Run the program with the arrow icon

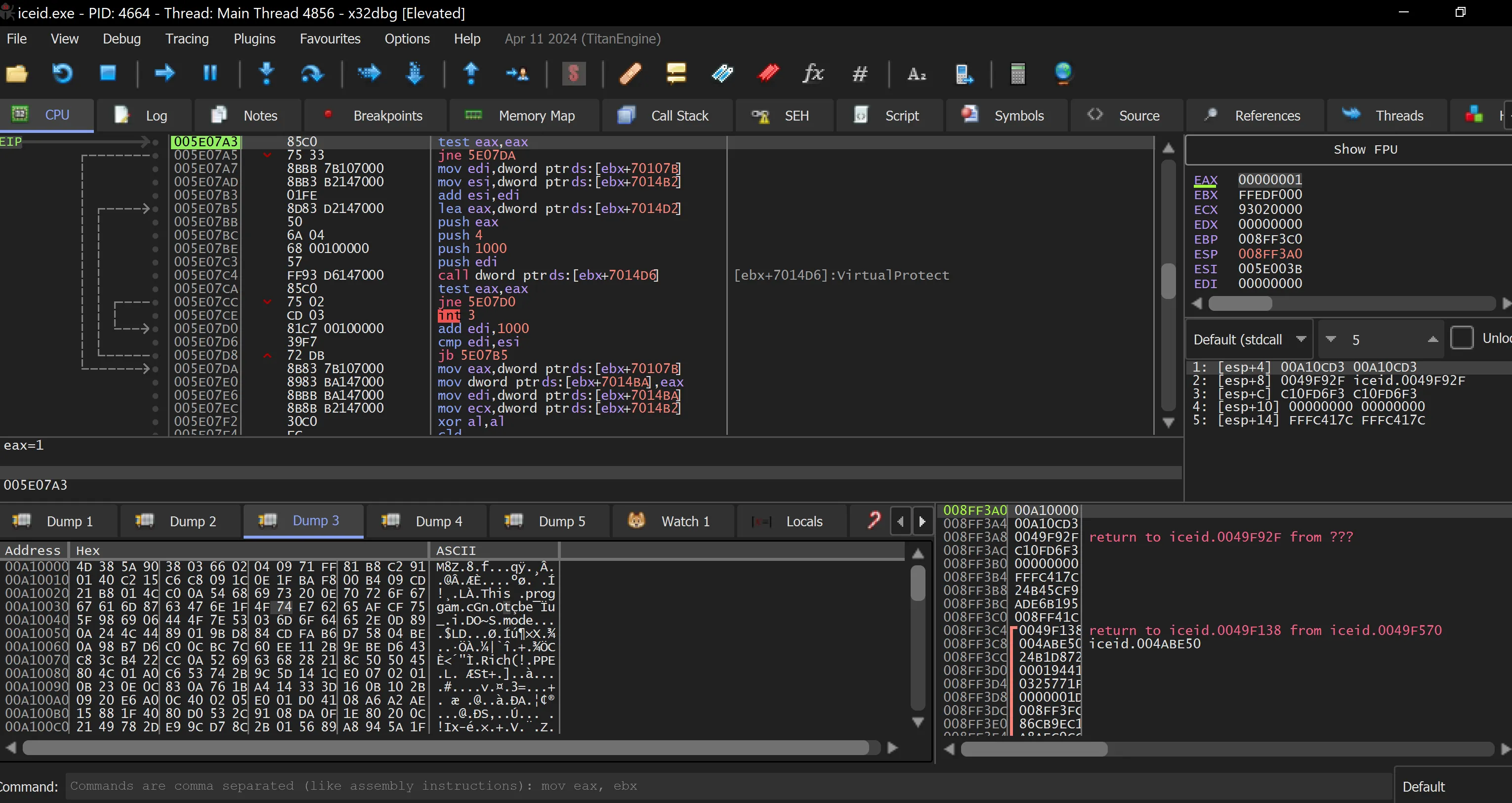click(165, 73)
